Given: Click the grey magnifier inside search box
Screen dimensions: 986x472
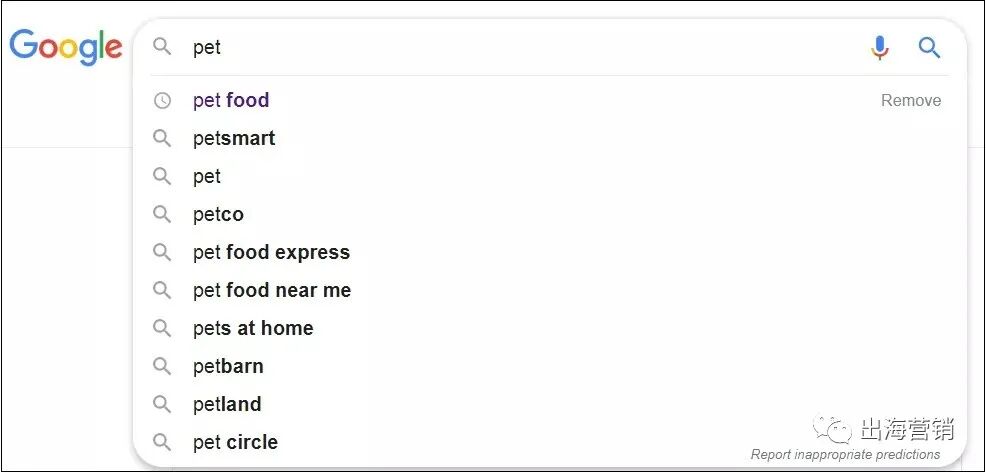Looking at the screenshot, I should click(x=162, y=47).
